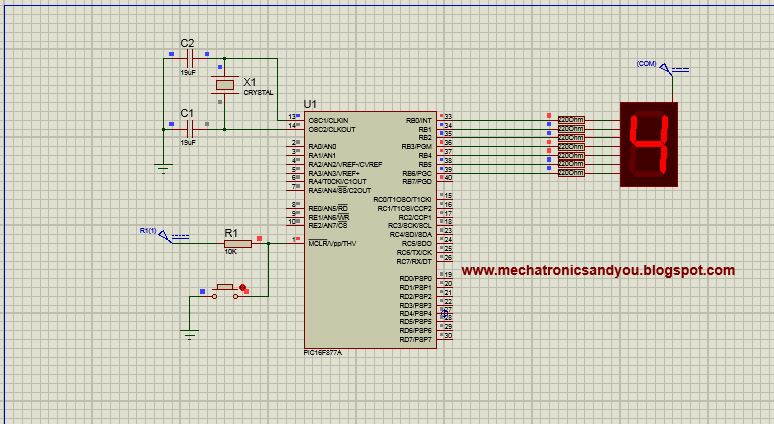The width and height of the screenshot is (774, 424).
Task: Click the R1 reference label
Action: pos(231,233)
